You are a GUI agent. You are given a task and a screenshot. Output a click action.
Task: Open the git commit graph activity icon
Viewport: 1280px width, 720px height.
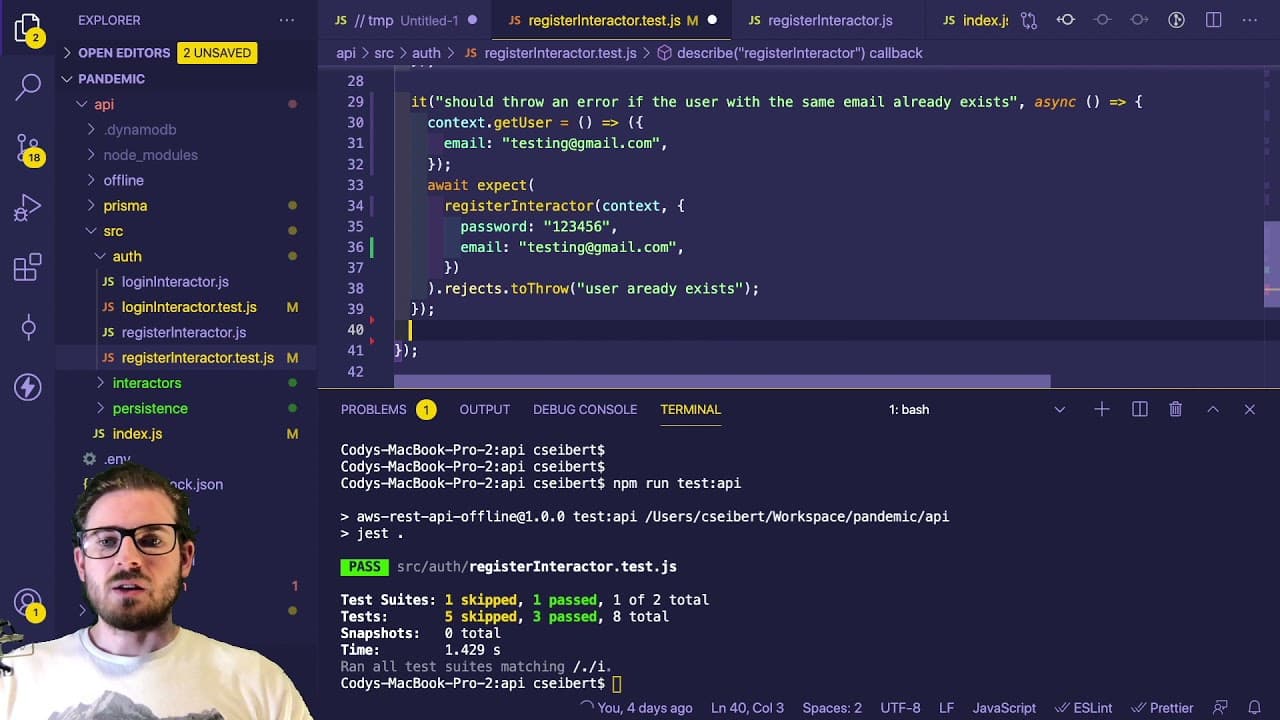28,327
